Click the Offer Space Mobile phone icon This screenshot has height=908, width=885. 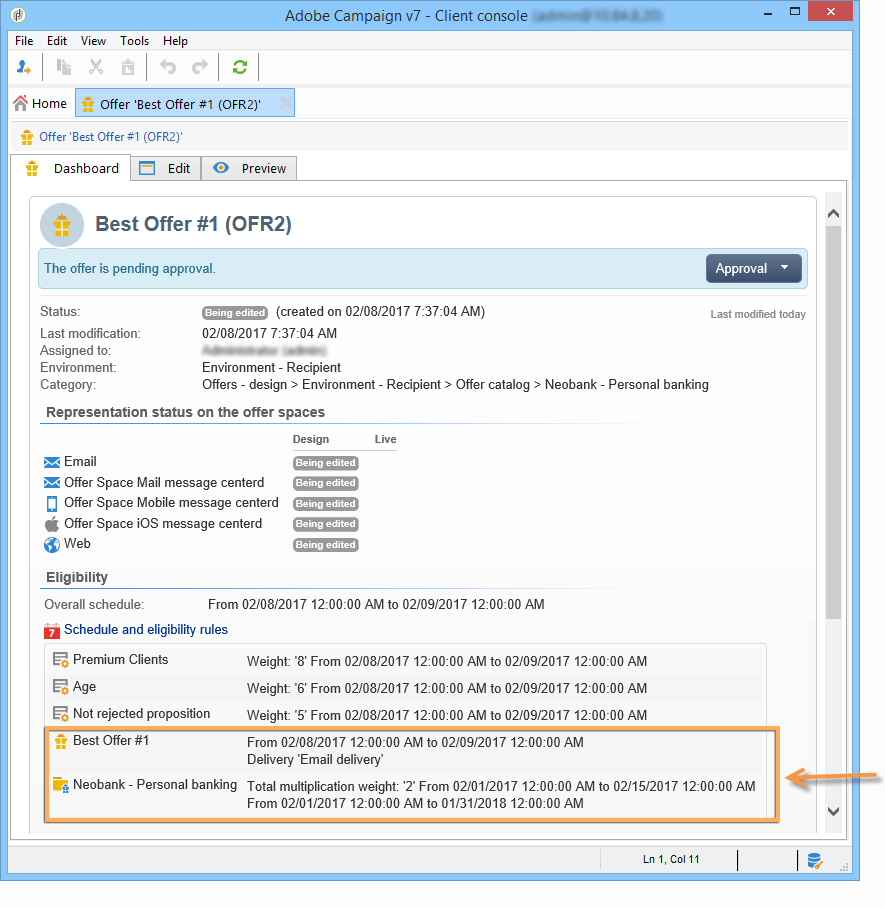(52, 503)
